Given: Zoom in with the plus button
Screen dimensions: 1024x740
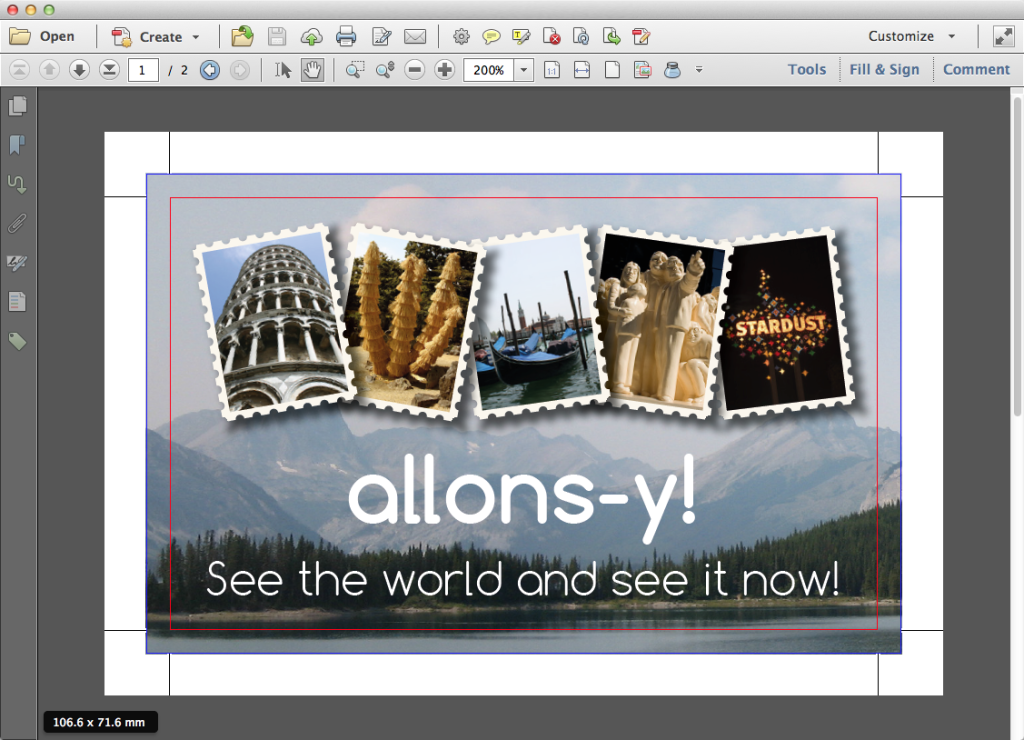Looking at the screenshot, I should [x=445, y=70].
